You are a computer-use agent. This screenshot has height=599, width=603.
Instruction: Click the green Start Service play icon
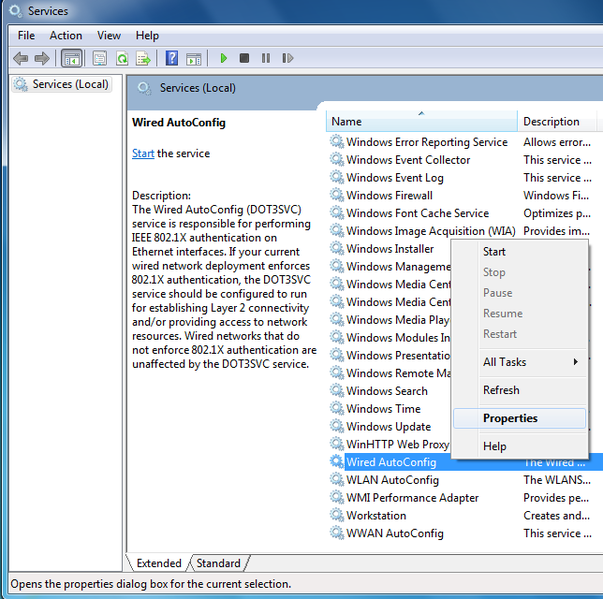[x=223, y=58]
